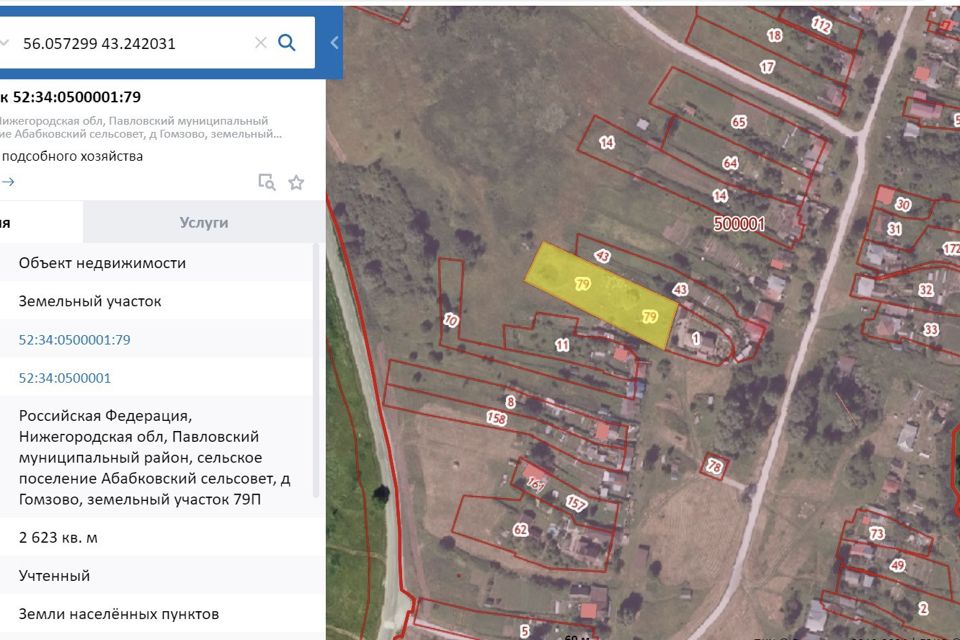The width and height of the screenshot is (960, 640).
Task: Select parcel 65 on the map
Action: pyautogui.click(x=739, y=122)
